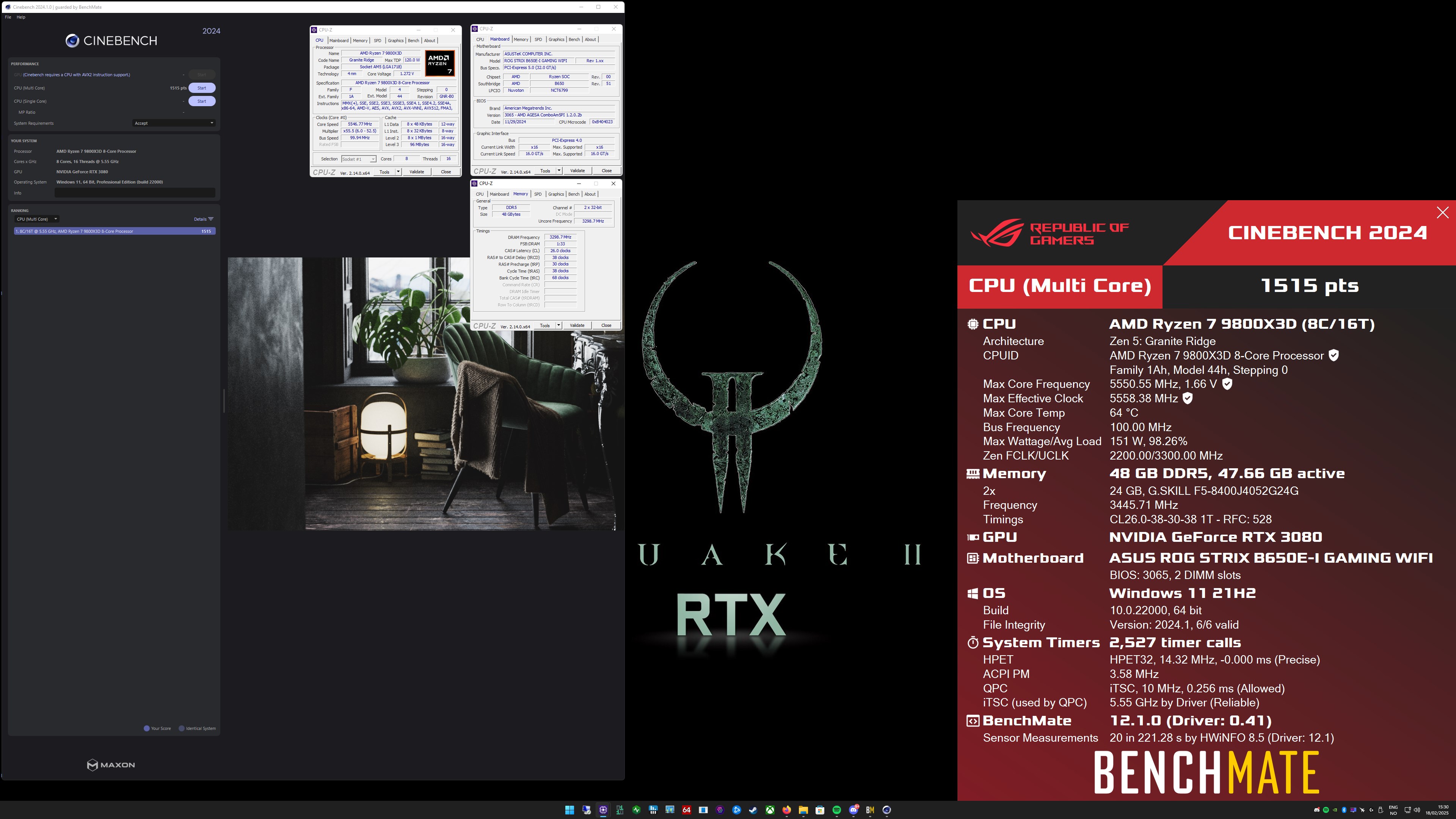Launch the AIDA64 taskbar icon
Viewport: 1456px width, 819px height.
(687, 810)
